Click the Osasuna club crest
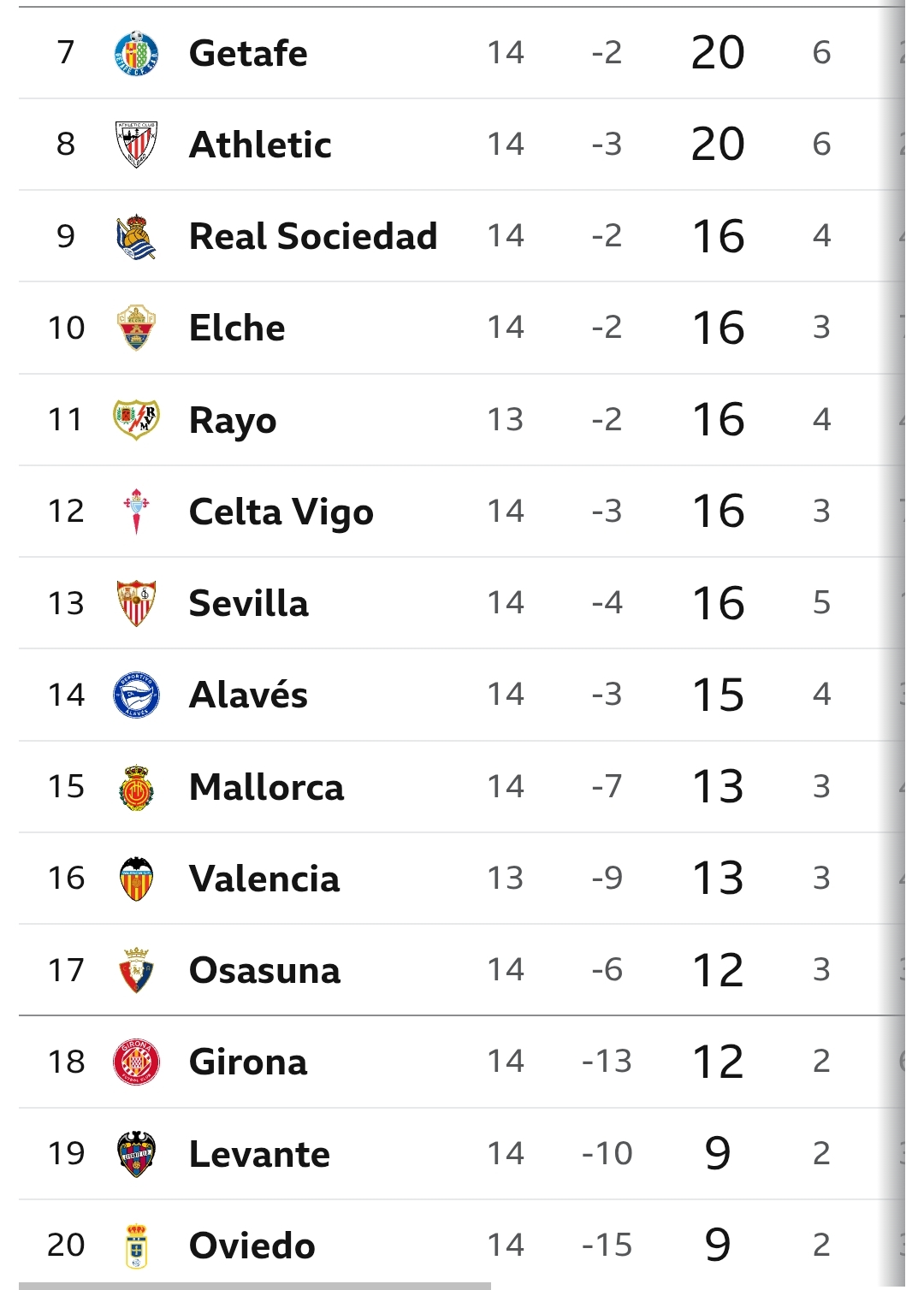The width and height of the screenshot is (924, 1290). (x=136, y=970)
